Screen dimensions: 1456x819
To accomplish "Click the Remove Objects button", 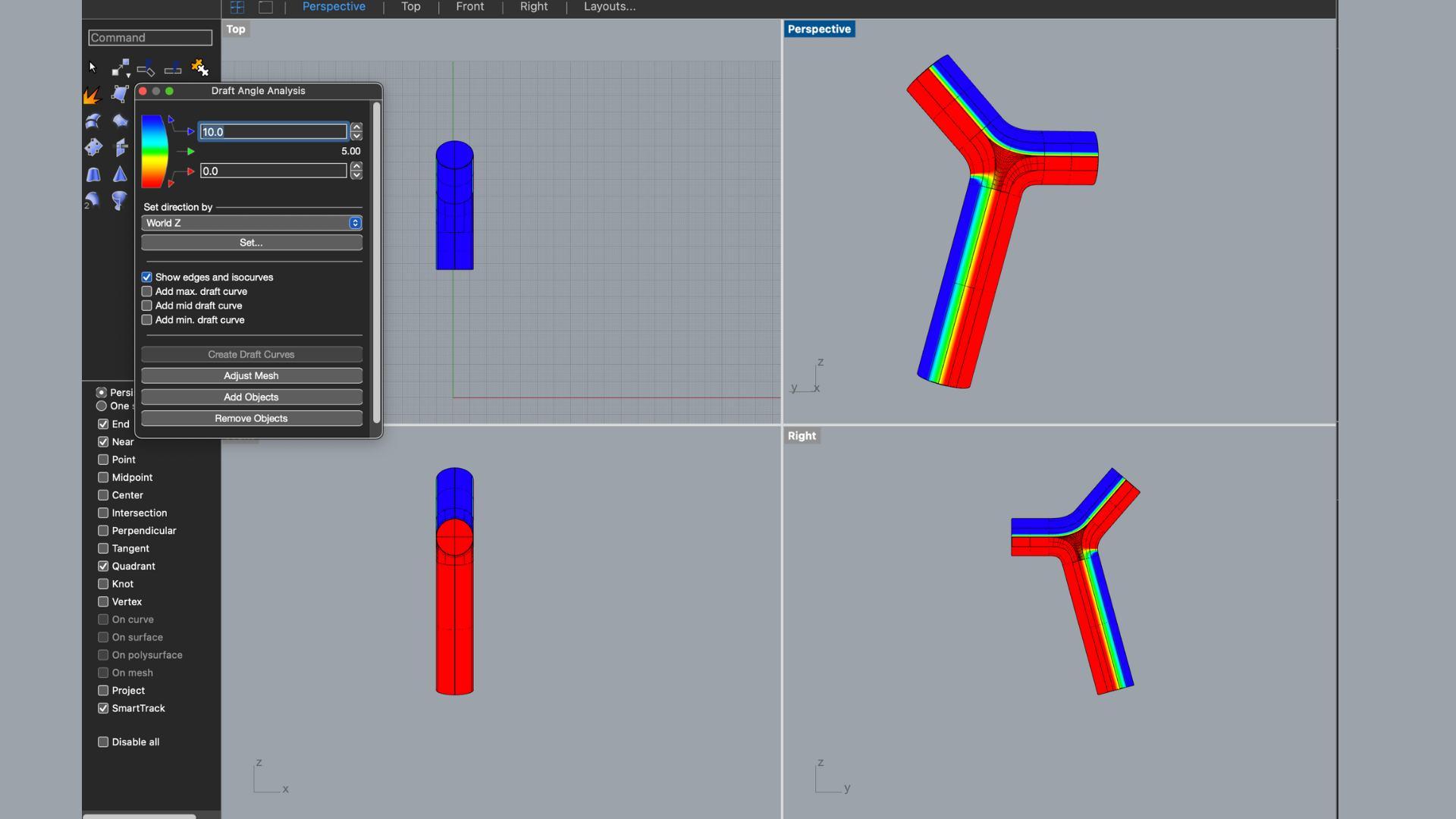I will point(251,419).
